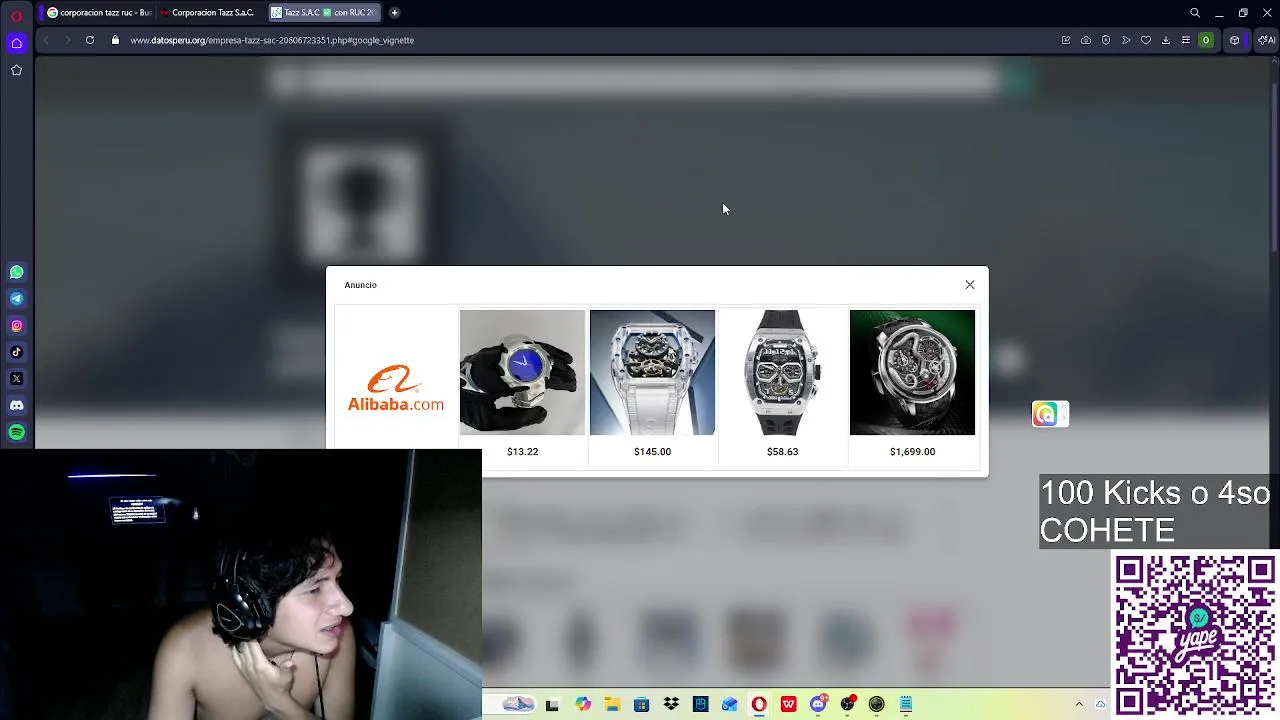Click the Alibaba.com logo in ad
Viewport: 1280px width, 720px height.
pyautogui.click(x=396, y=388)
